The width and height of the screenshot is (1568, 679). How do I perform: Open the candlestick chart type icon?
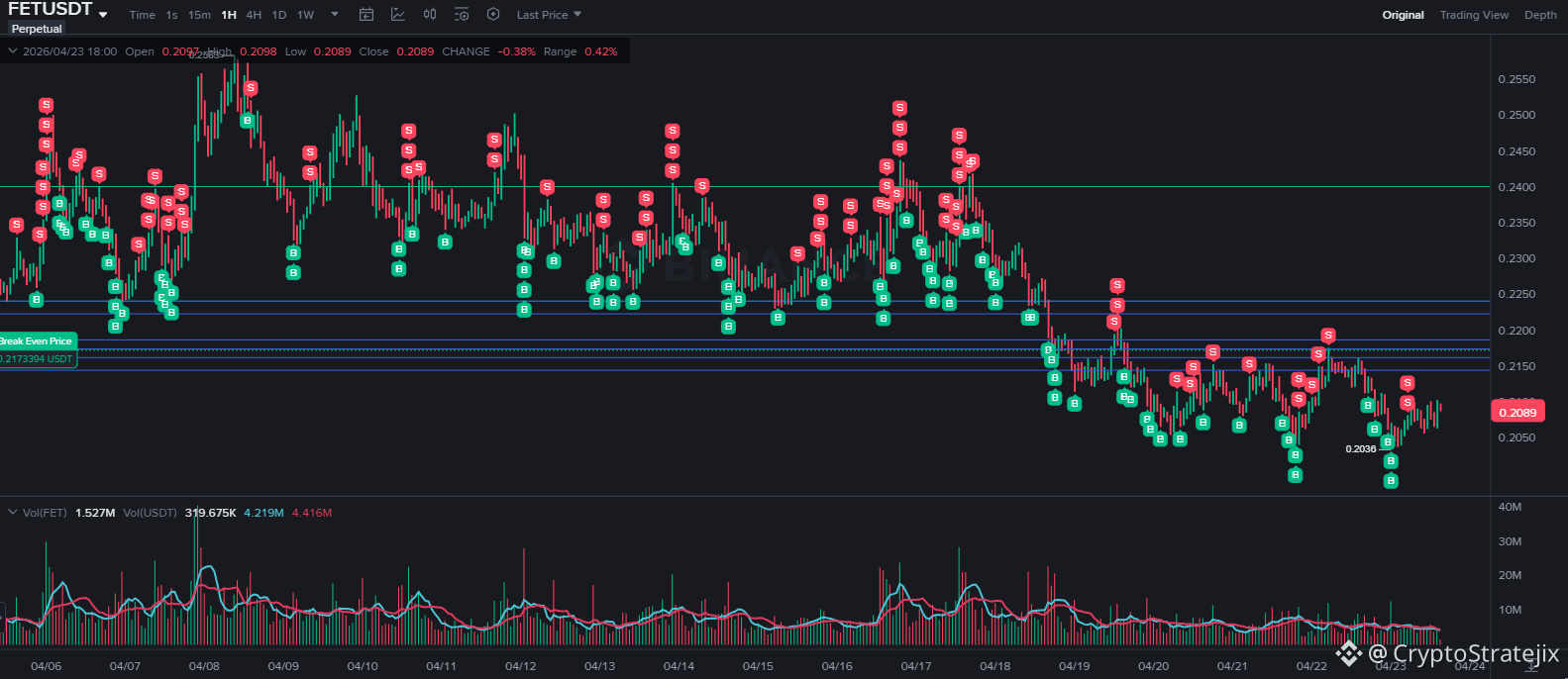[x=430, y=15]
